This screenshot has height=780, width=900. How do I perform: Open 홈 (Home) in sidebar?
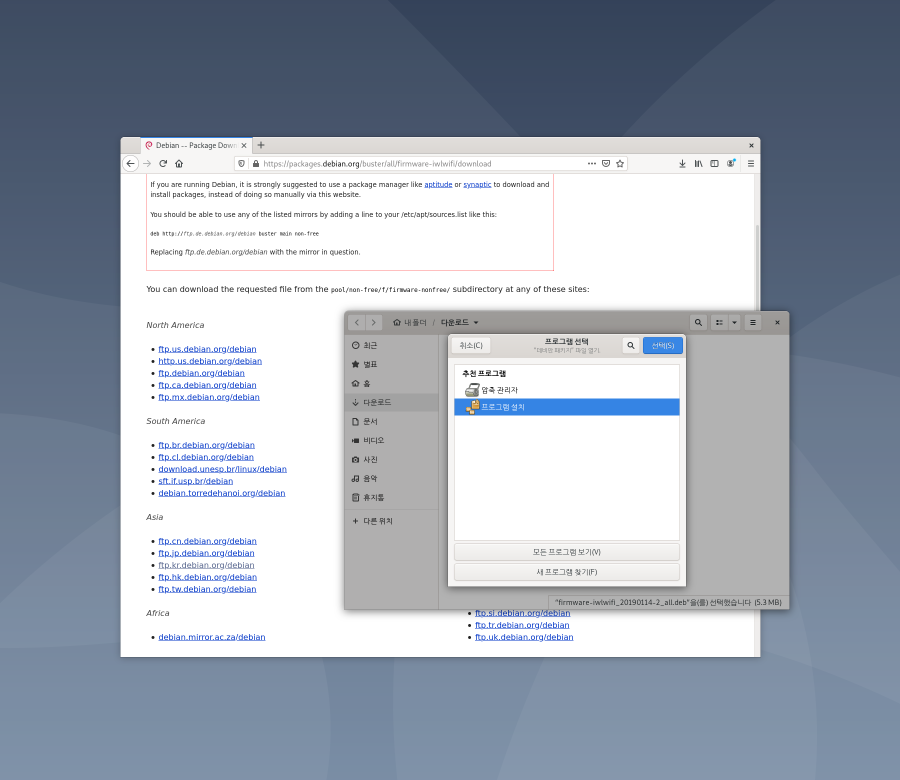(x=392, y=383)
